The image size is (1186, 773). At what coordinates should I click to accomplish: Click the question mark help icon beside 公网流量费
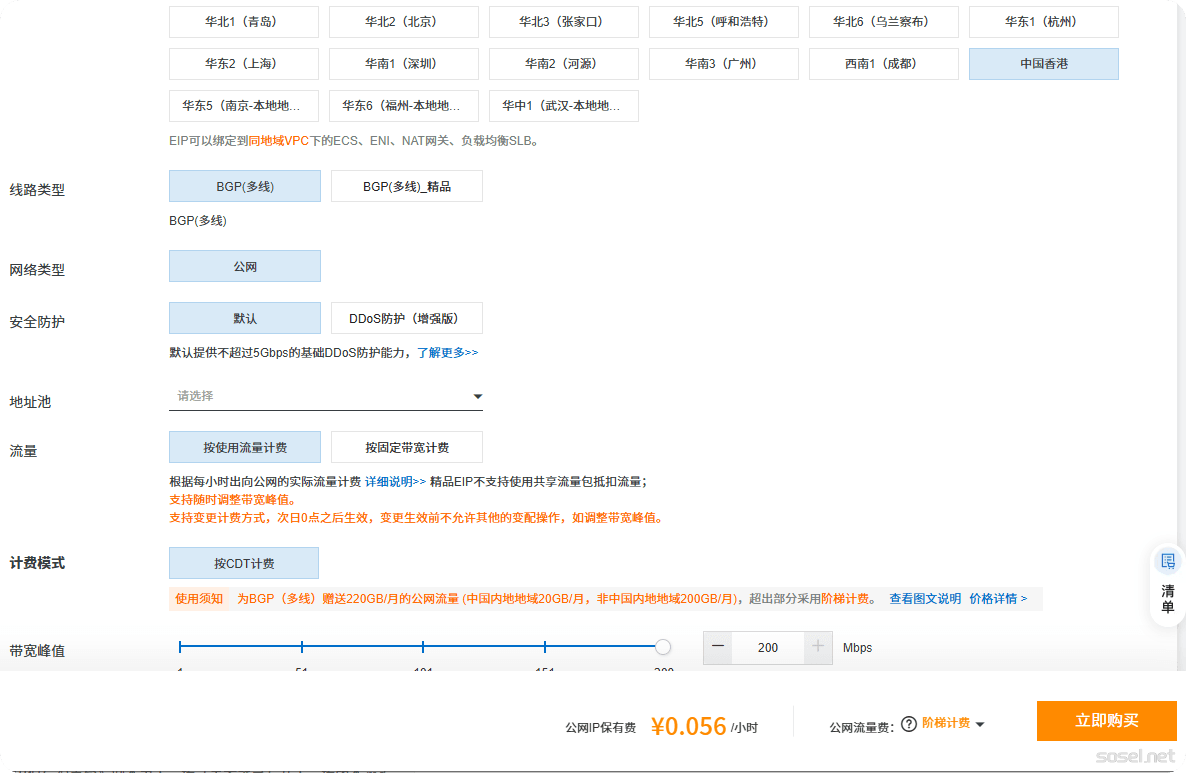tap(909, 724)
